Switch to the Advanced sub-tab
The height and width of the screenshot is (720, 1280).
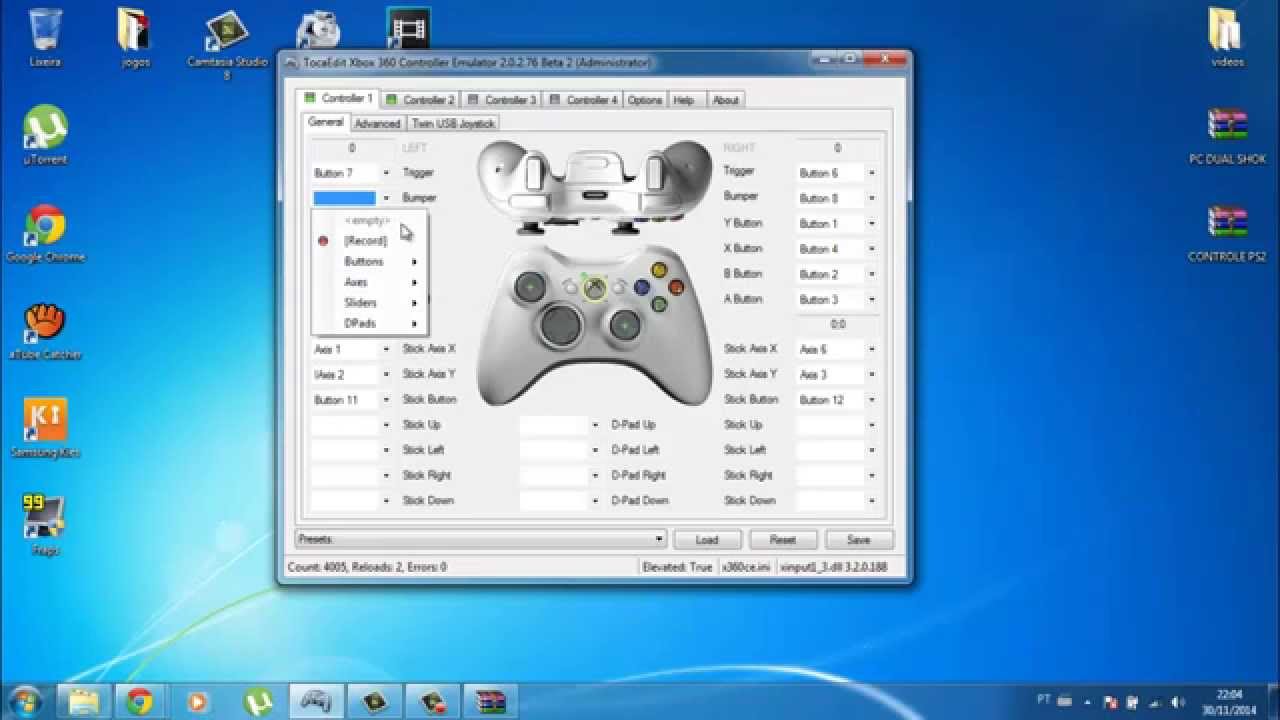click(x=377, y=123)
